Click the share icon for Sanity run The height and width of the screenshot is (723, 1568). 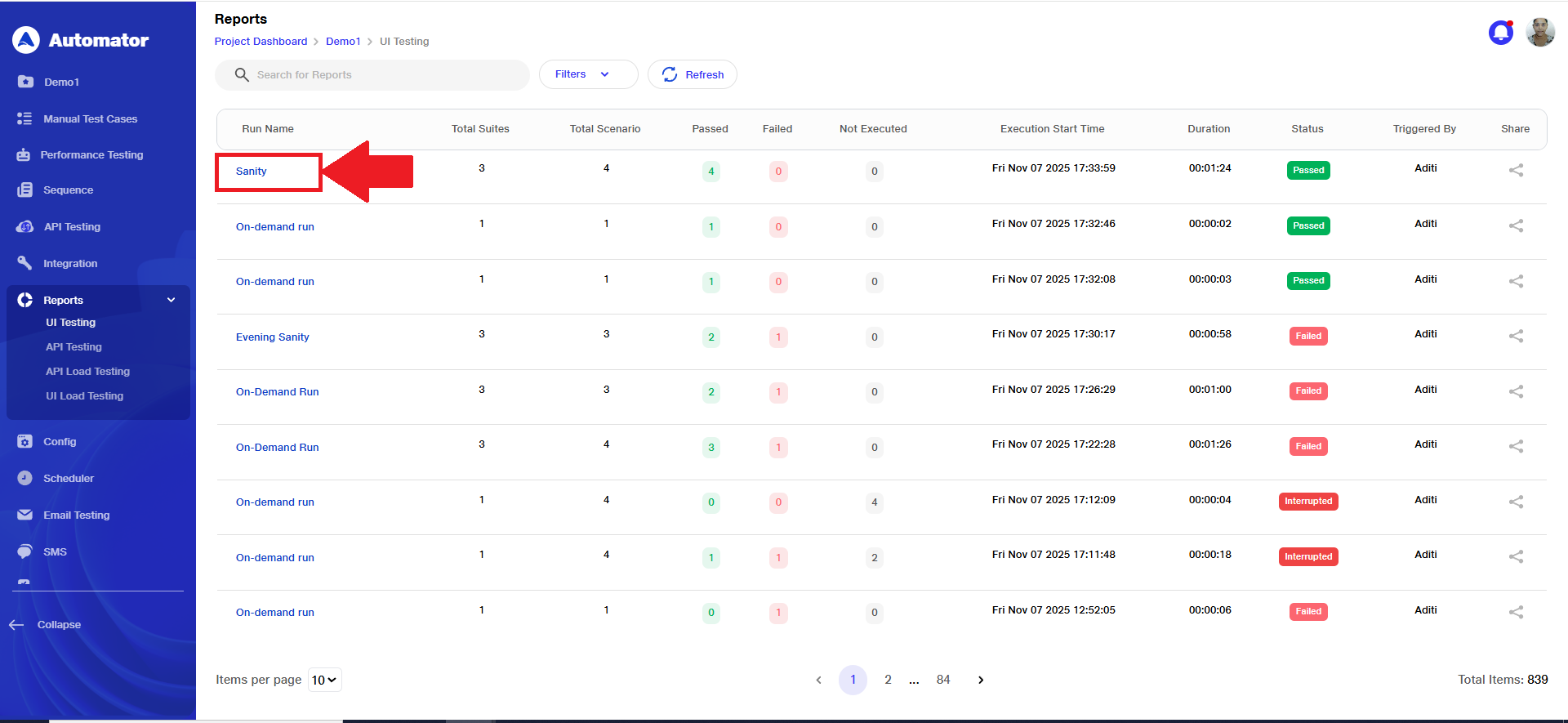tap(1516, 170)
